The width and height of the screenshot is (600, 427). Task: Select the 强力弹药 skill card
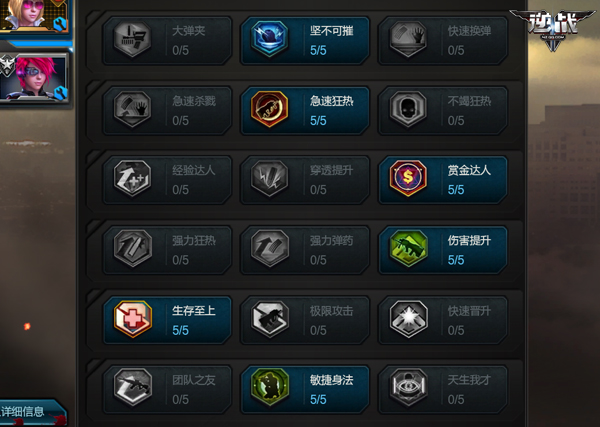click(305, 249)
